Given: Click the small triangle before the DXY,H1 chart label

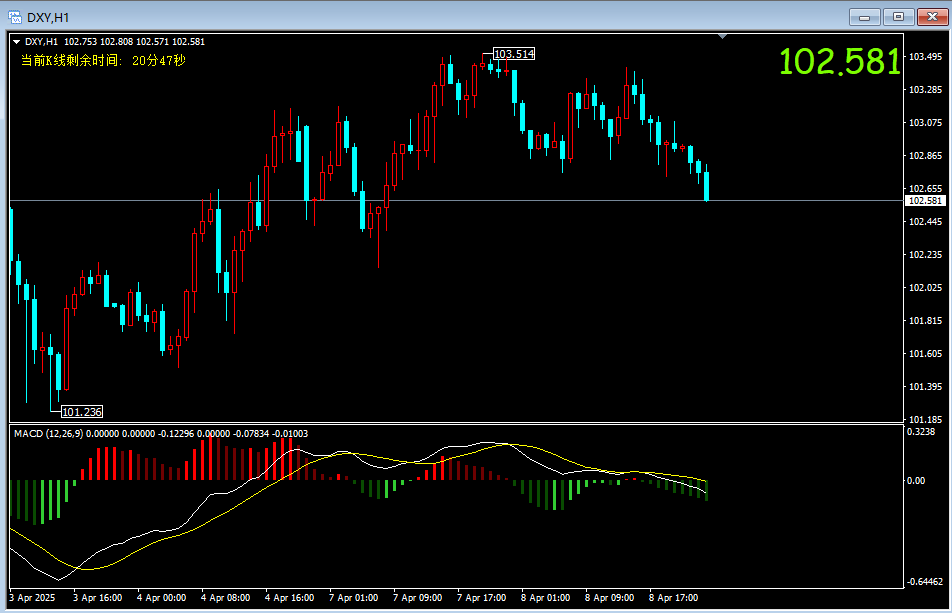Looking at the screenshot, I should point(17,42).
